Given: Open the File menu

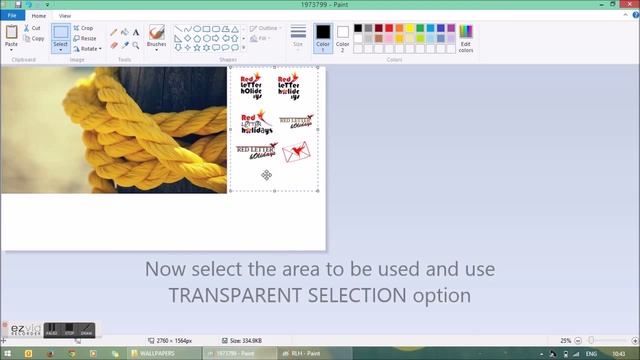Looking at the screenshot, I should pyautogui.click(x=12, y=16).
